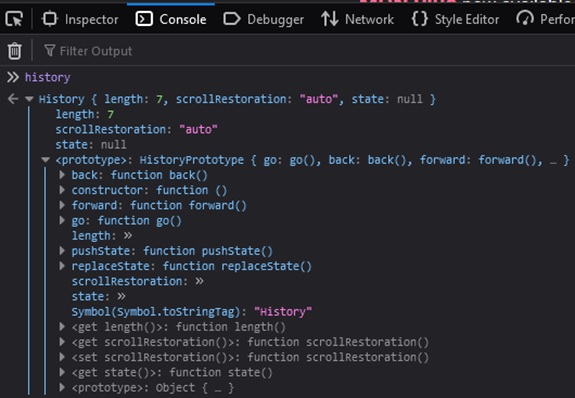This screenshot has width=575, height=398.
Task: Click 'function forward()' text
Action: [x=188, y=205]
